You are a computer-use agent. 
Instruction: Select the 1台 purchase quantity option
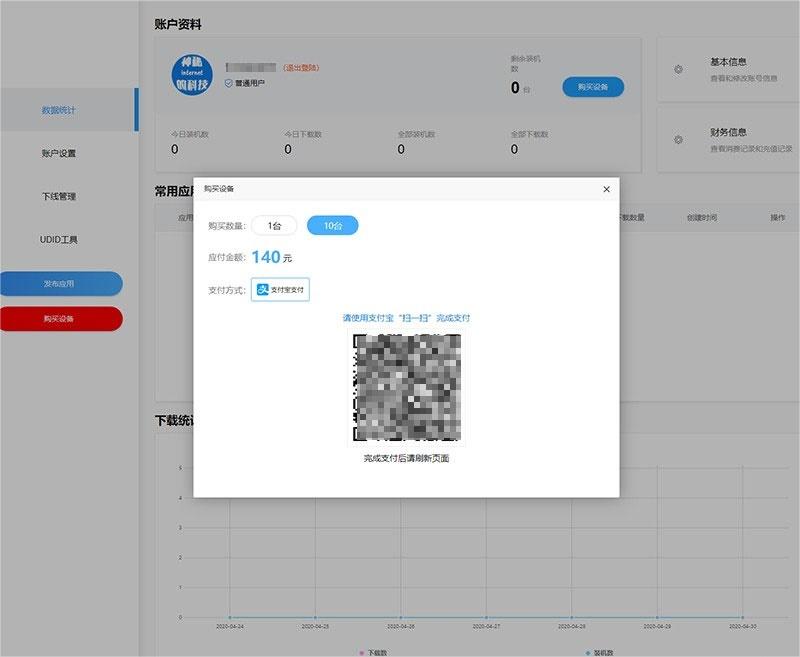(274, 226)
